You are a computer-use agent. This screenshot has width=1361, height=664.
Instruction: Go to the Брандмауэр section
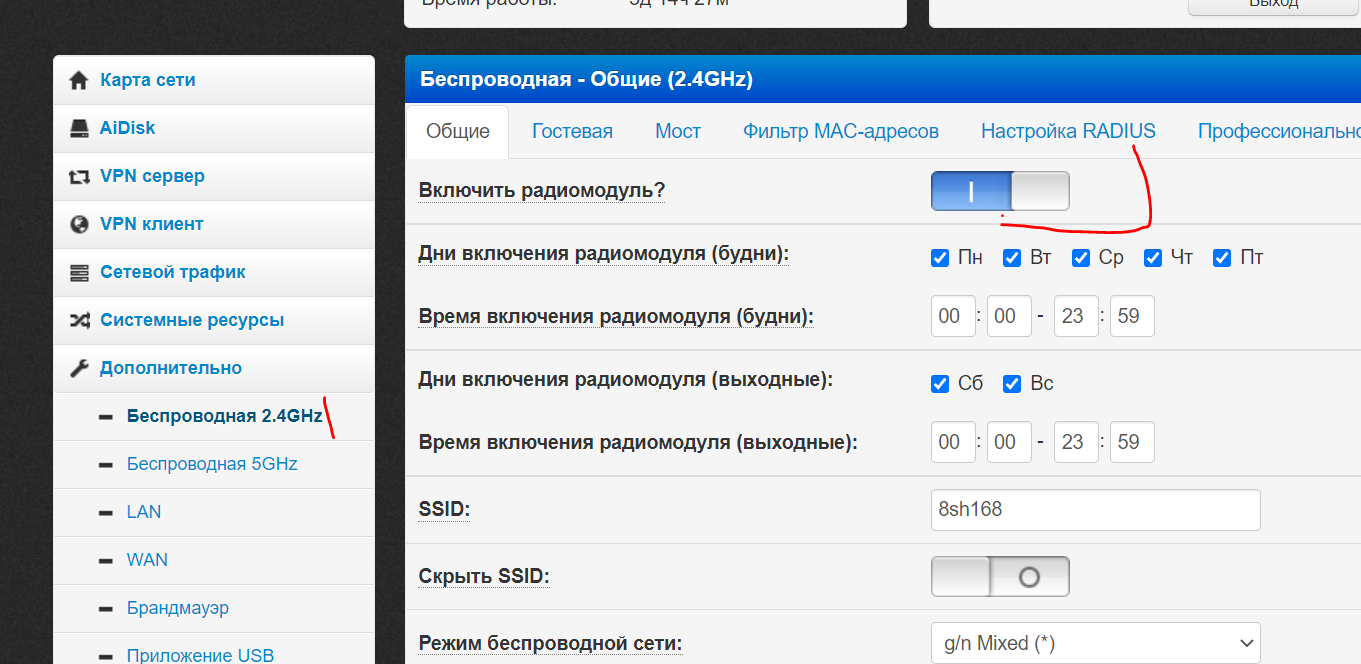(x=178, y=608)
